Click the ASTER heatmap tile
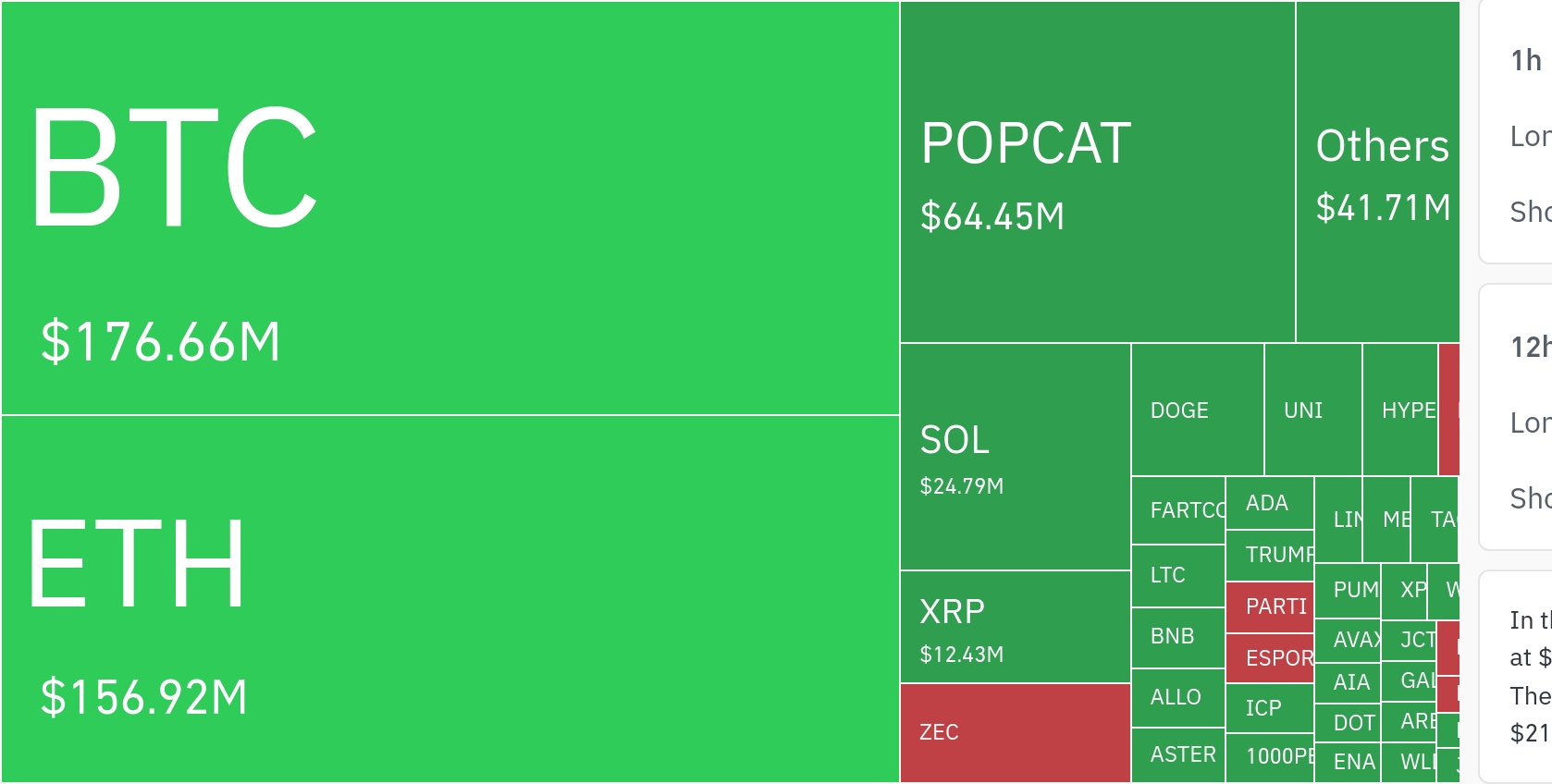Viewport: 1552px width, 784px height. 1177,755
